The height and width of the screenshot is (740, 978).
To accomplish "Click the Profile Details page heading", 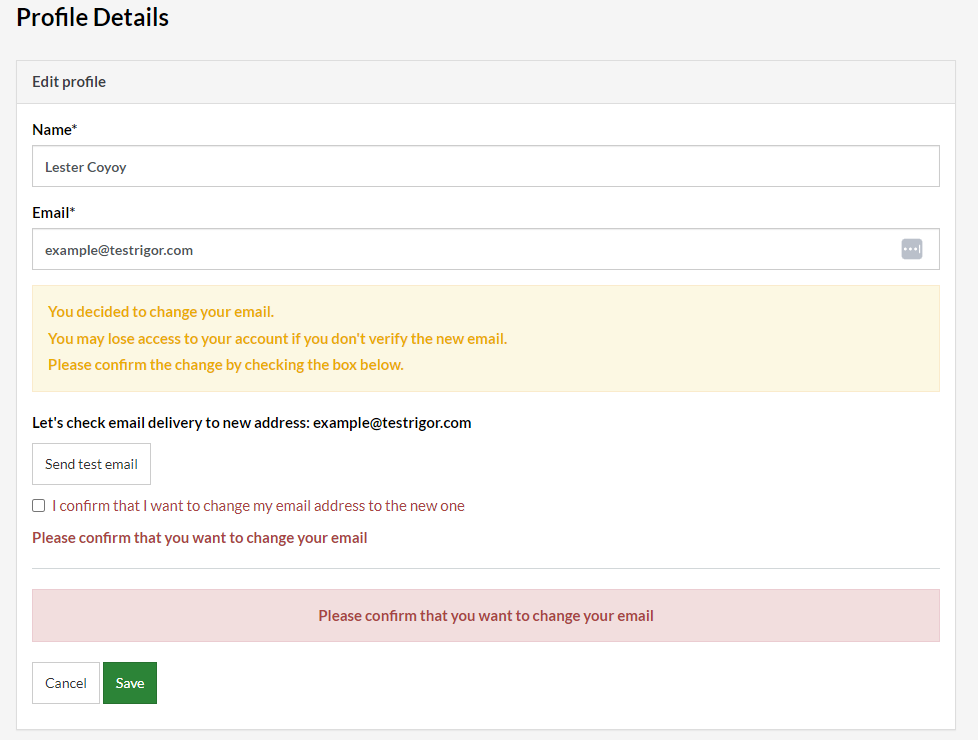I will coord(93,18).
